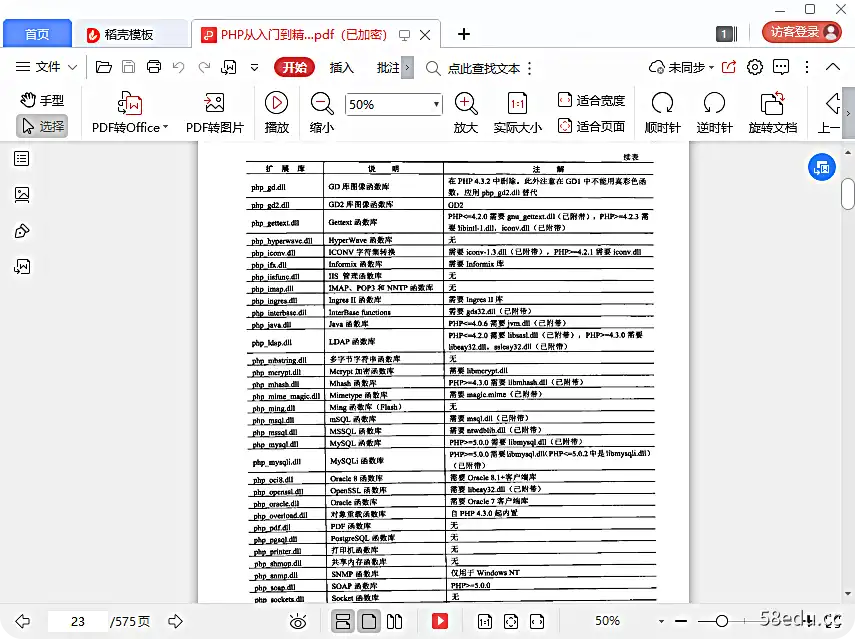Open PDF转Office converter

pyautogui.click(x=130, y=113)
